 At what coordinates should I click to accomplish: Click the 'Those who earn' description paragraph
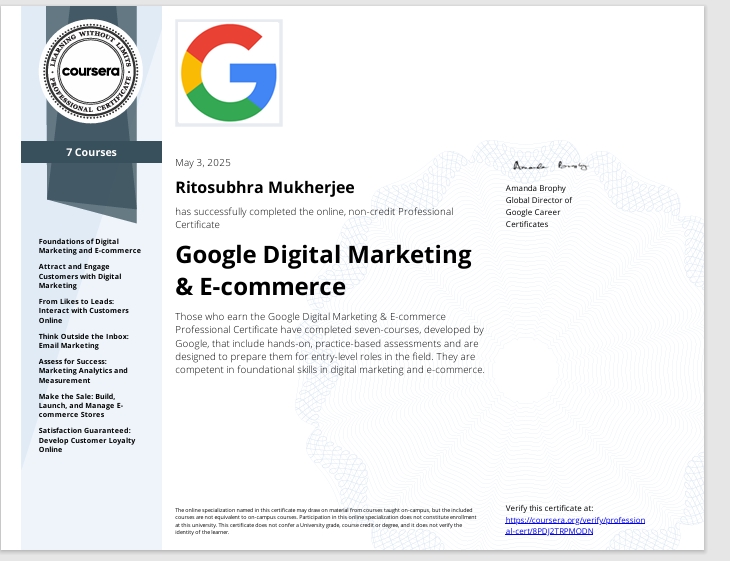330,343
